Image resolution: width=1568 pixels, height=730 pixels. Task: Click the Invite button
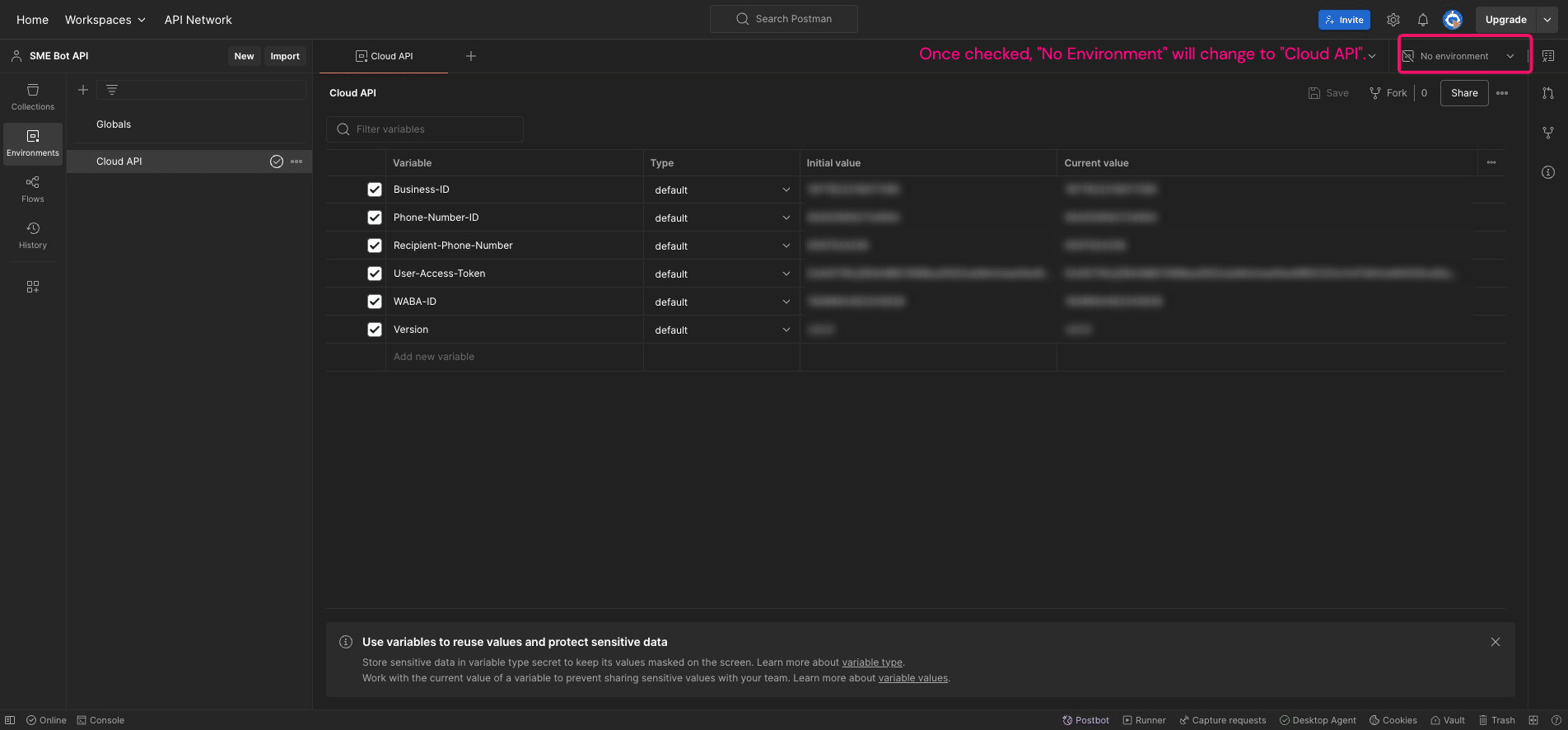pos(1344,20)
